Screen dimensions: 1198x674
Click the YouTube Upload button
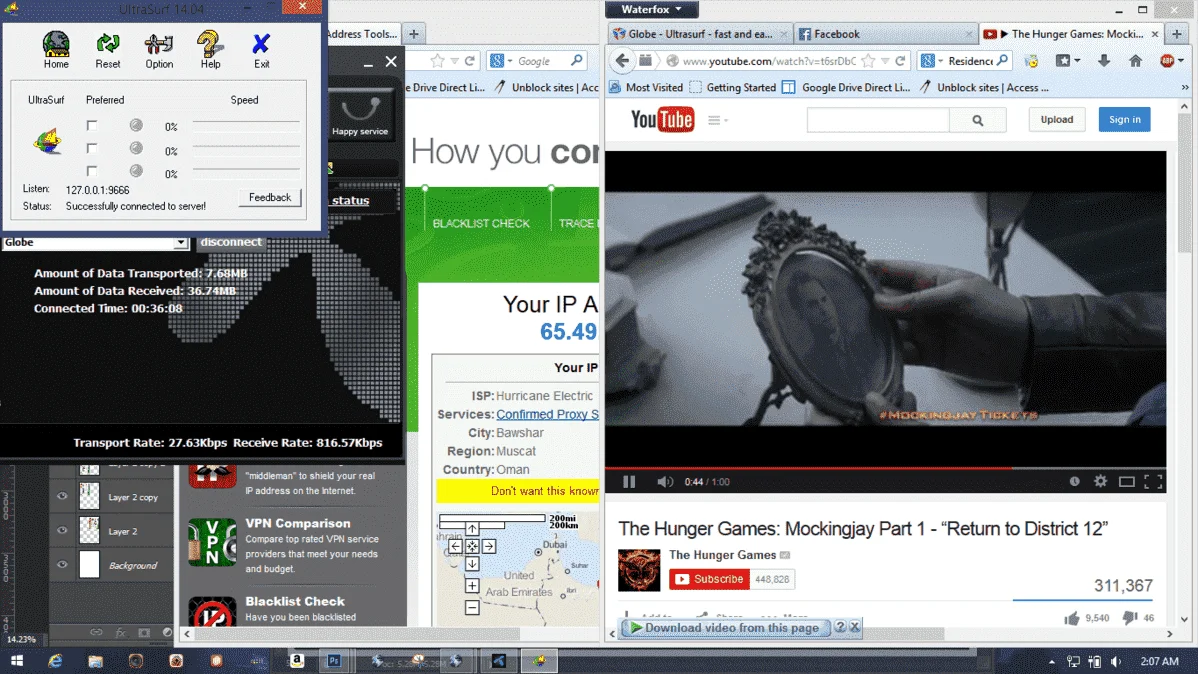(1057, 119)
